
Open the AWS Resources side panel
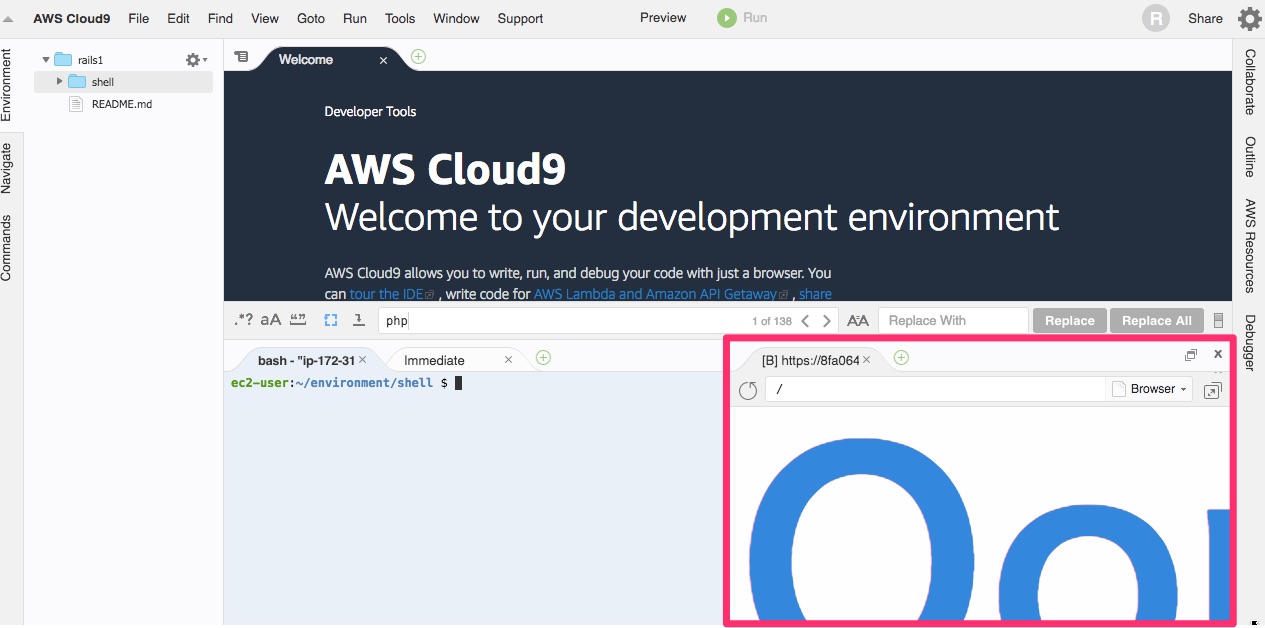(1249, 246)
